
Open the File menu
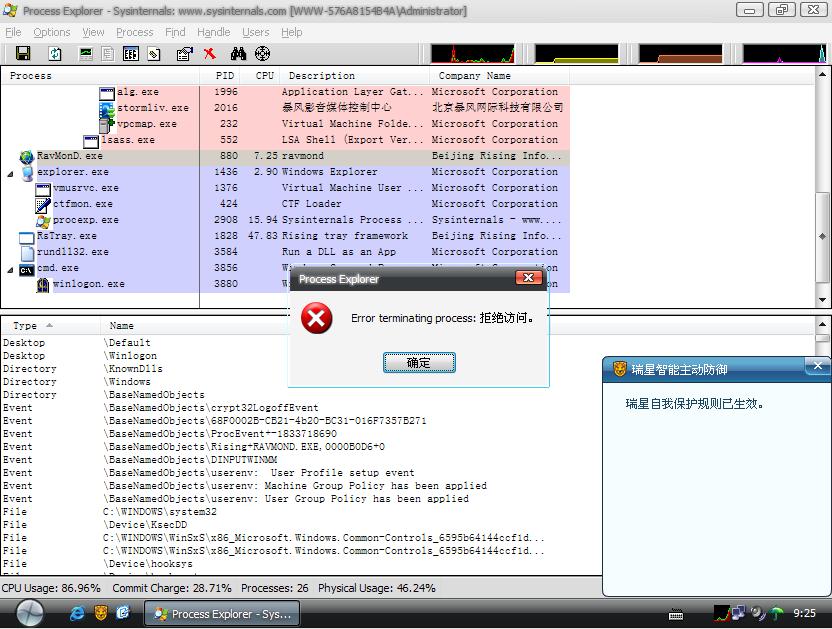point(13,32)
